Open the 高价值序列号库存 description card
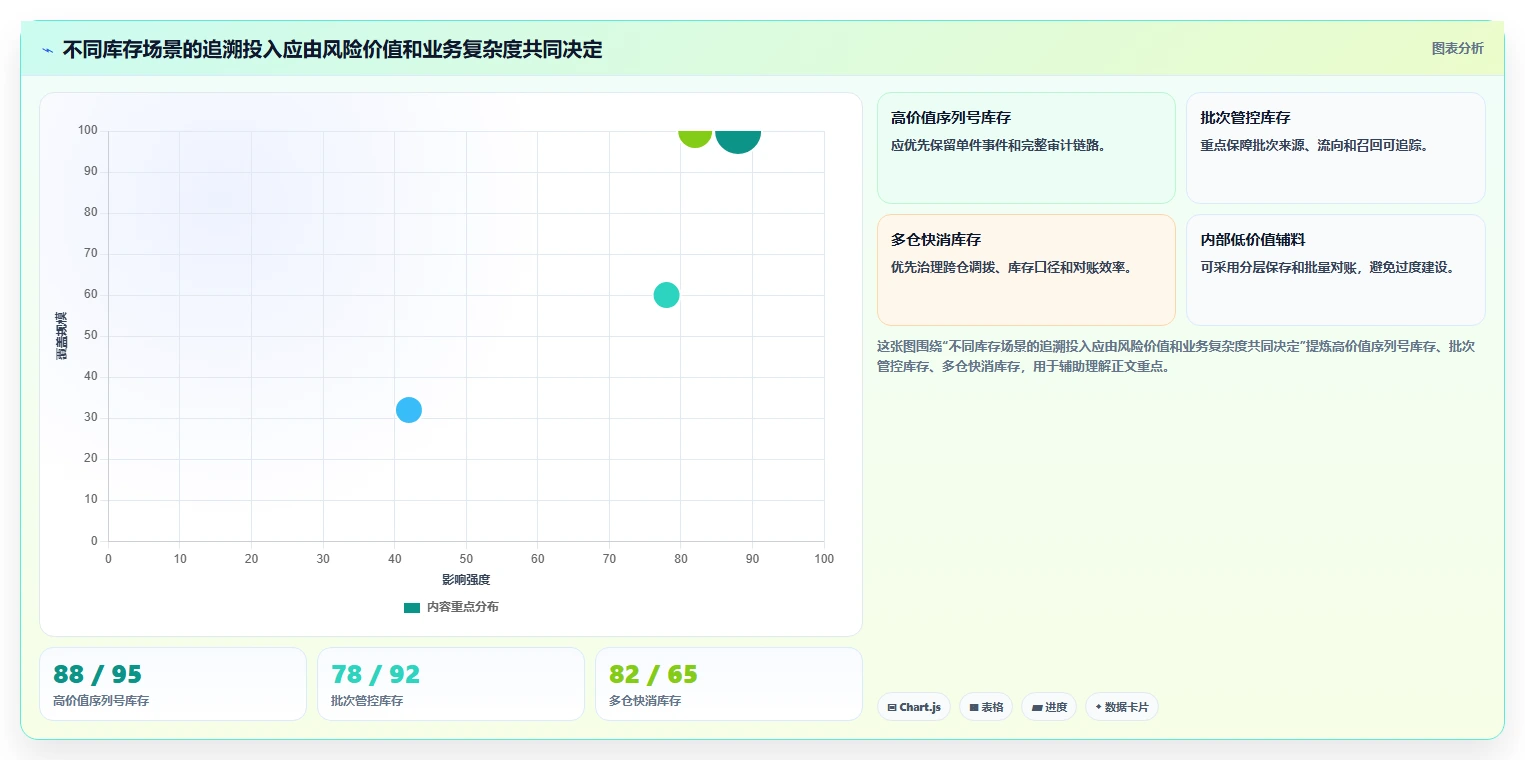1525x760 pixels. 1026,148
